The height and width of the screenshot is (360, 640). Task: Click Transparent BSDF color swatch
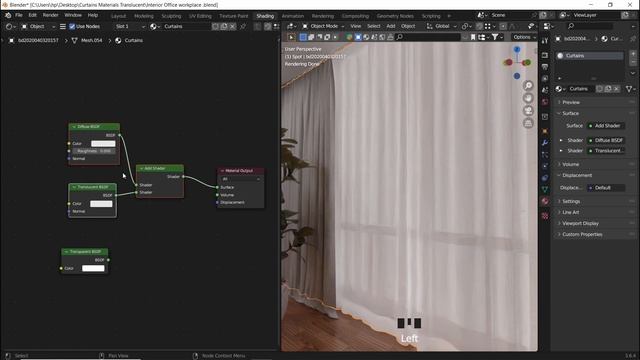tap(93, 268)
